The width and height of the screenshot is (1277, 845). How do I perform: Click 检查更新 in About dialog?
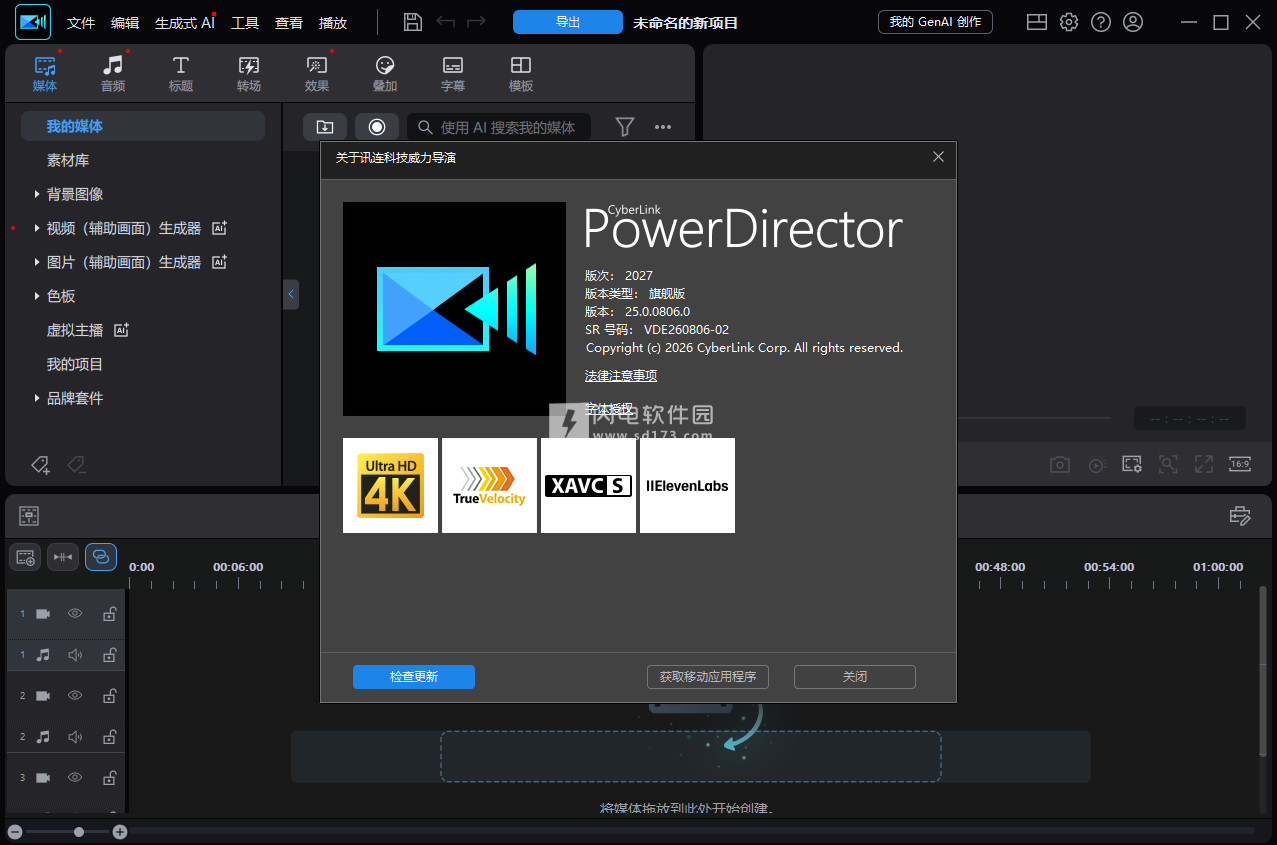coord(414,677)
